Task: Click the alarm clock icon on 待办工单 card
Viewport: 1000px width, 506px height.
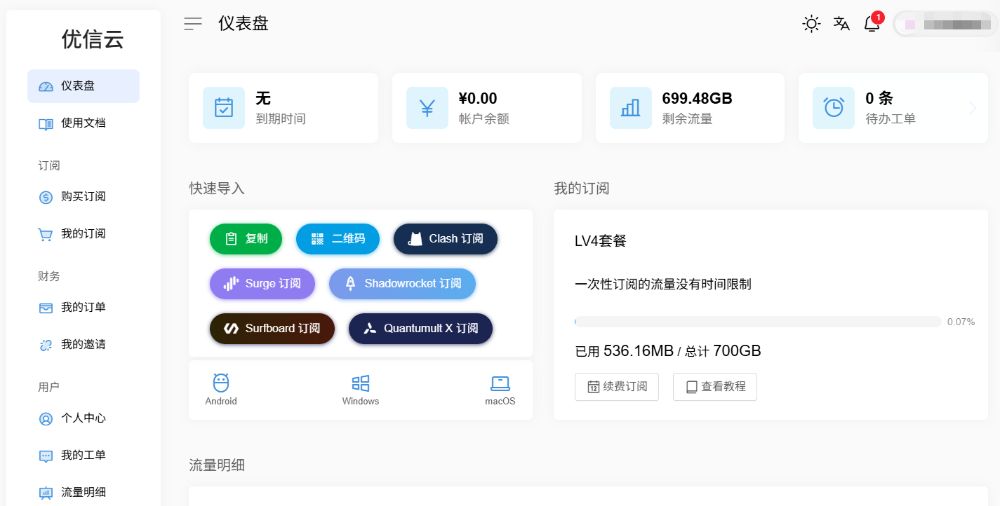Action: pos(834,108)
